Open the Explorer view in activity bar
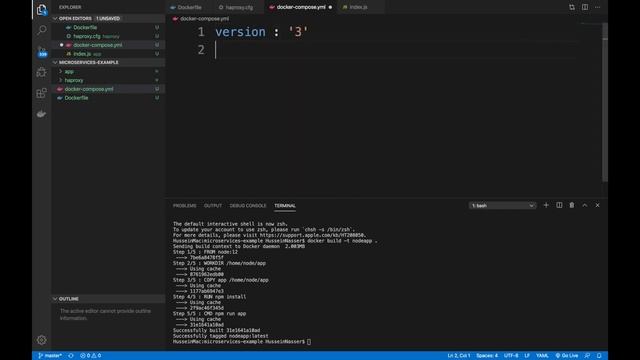The width and height of the screenshot is (640, 360). coord(42,9)
